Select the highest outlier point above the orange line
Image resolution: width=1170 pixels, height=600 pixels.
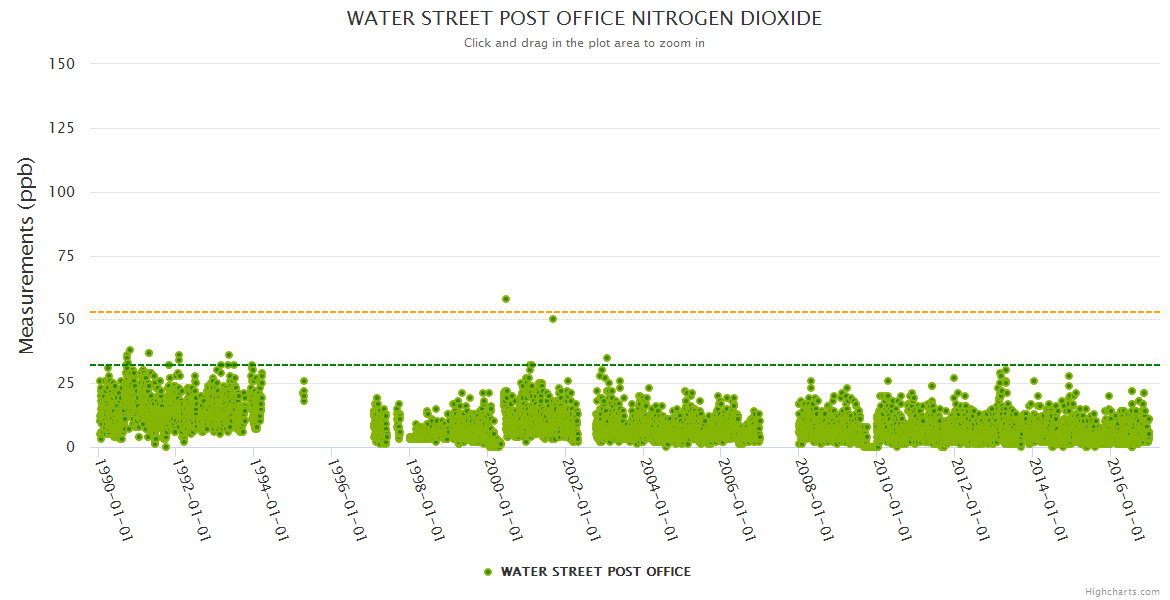(x=506, y=299)
